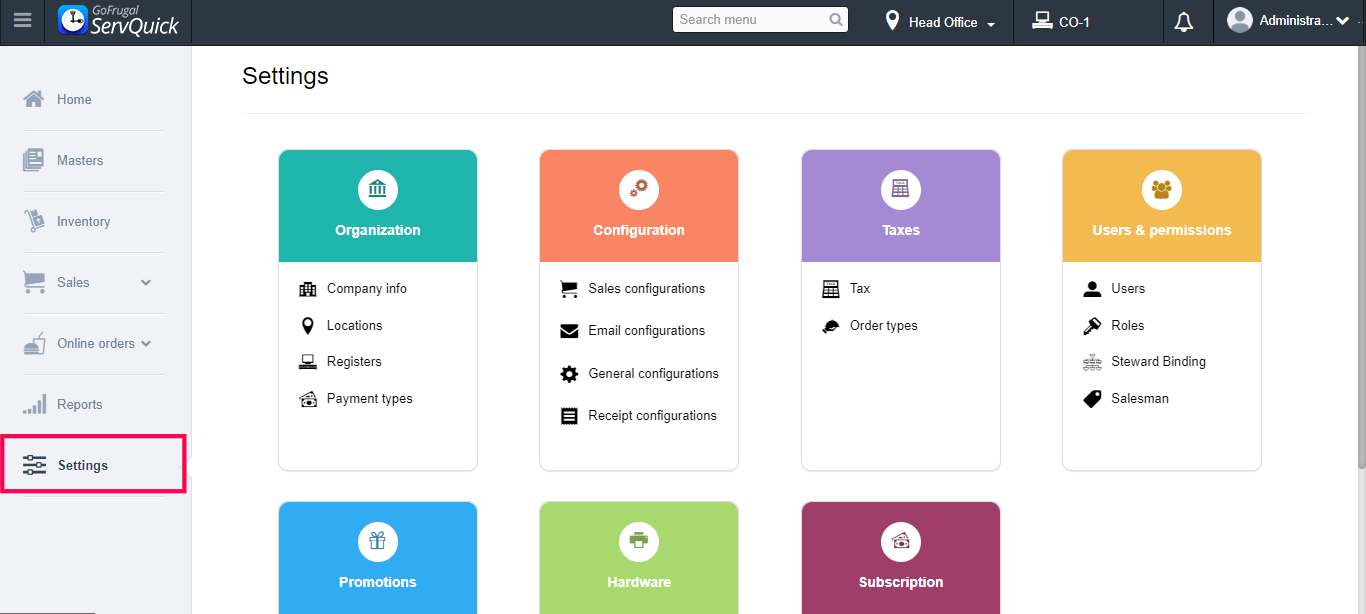This screenshot has width=1366, height=614.
Task: Click the Subscription money icon
Action: 901,542
